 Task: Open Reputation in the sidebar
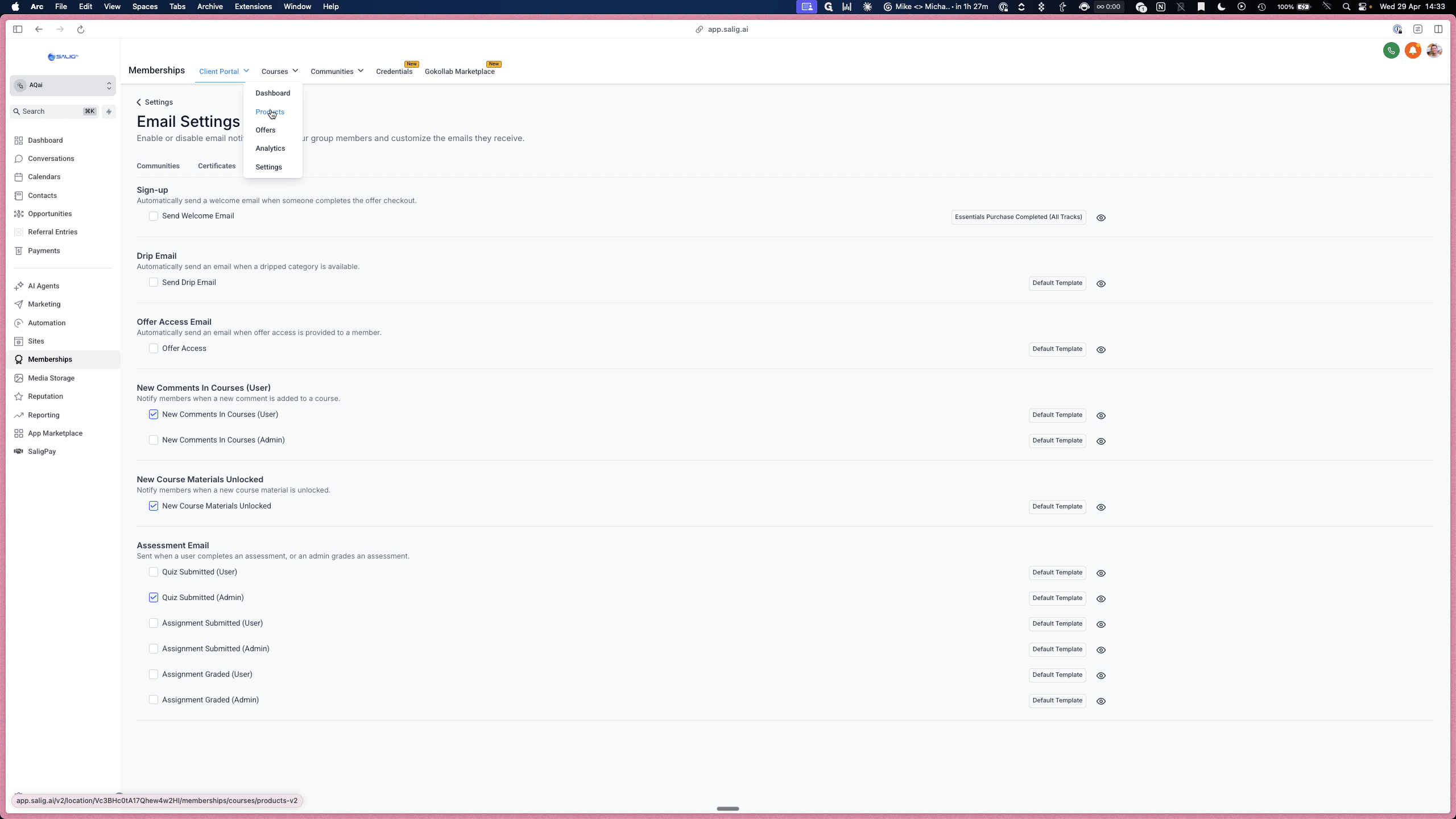45,396
